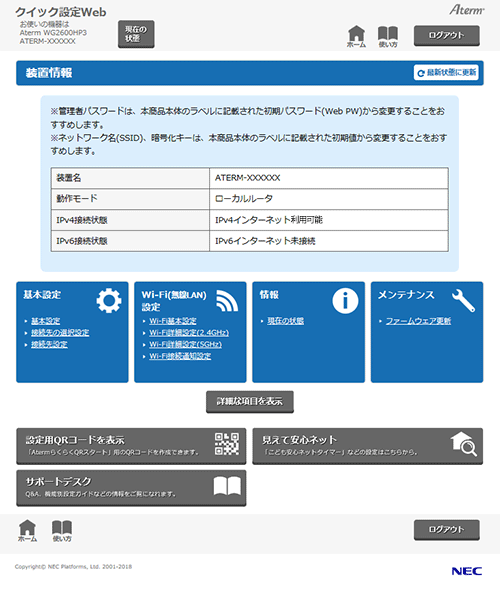This screenshot has width=500, height=594.
Task: Click the book icon in サポートデスク banner
Action: [227, 486]
